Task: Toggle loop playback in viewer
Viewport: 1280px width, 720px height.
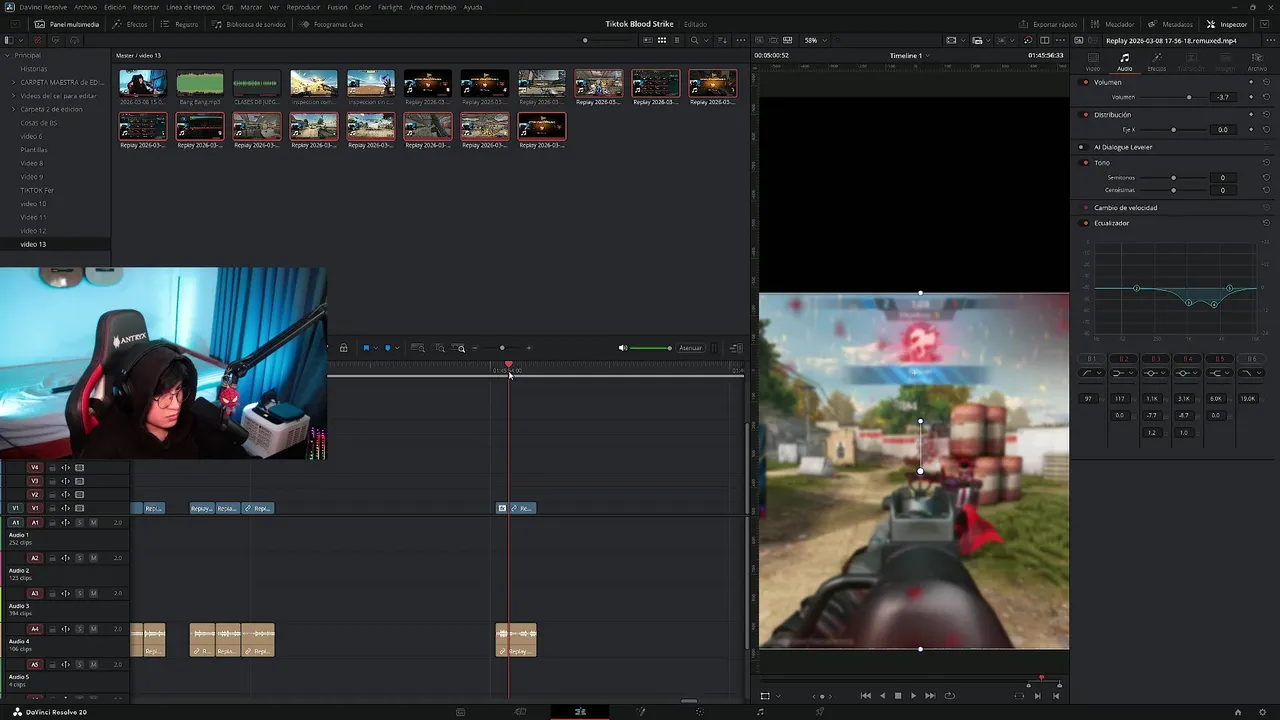Action: click(x=949, y=696)
